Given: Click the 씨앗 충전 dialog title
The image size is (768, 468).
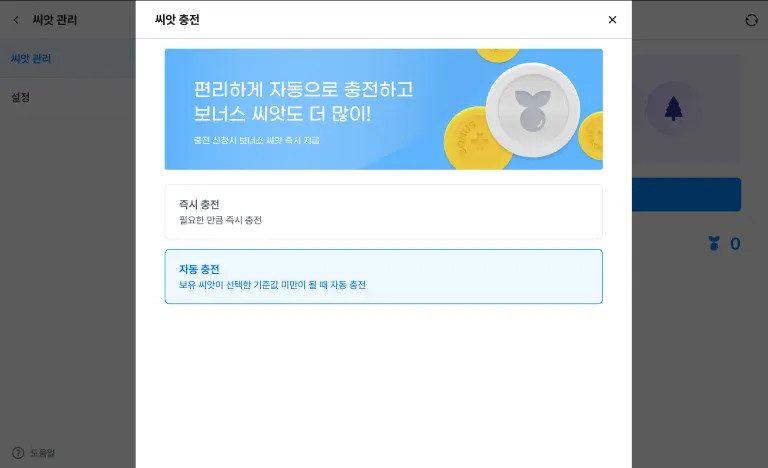Looking at the screenshot, I should [x=177, y=20].
